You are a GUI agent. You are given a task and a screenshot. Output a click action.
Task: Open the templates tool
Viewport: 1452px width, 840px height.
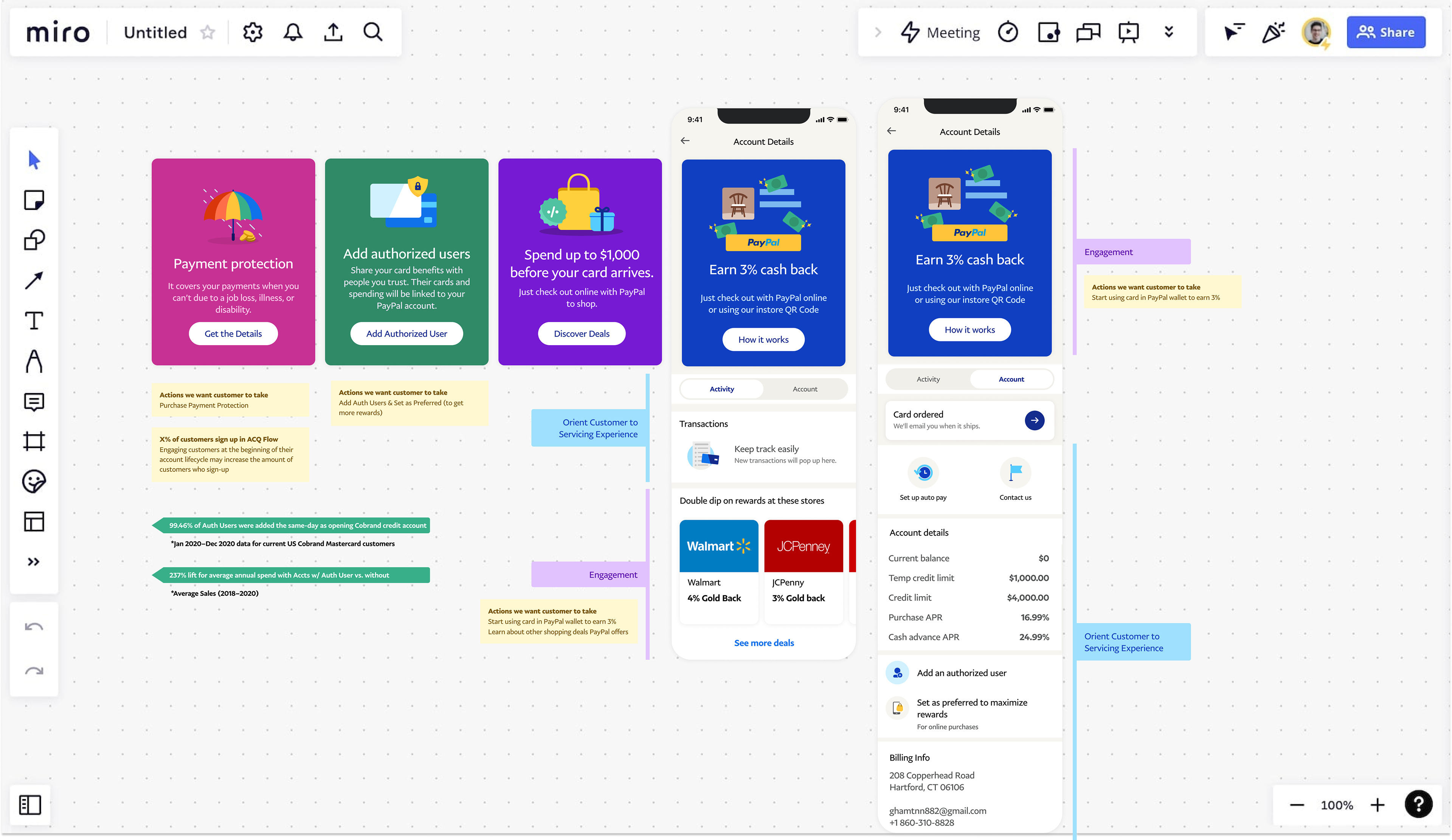click(x=34, y=522)
